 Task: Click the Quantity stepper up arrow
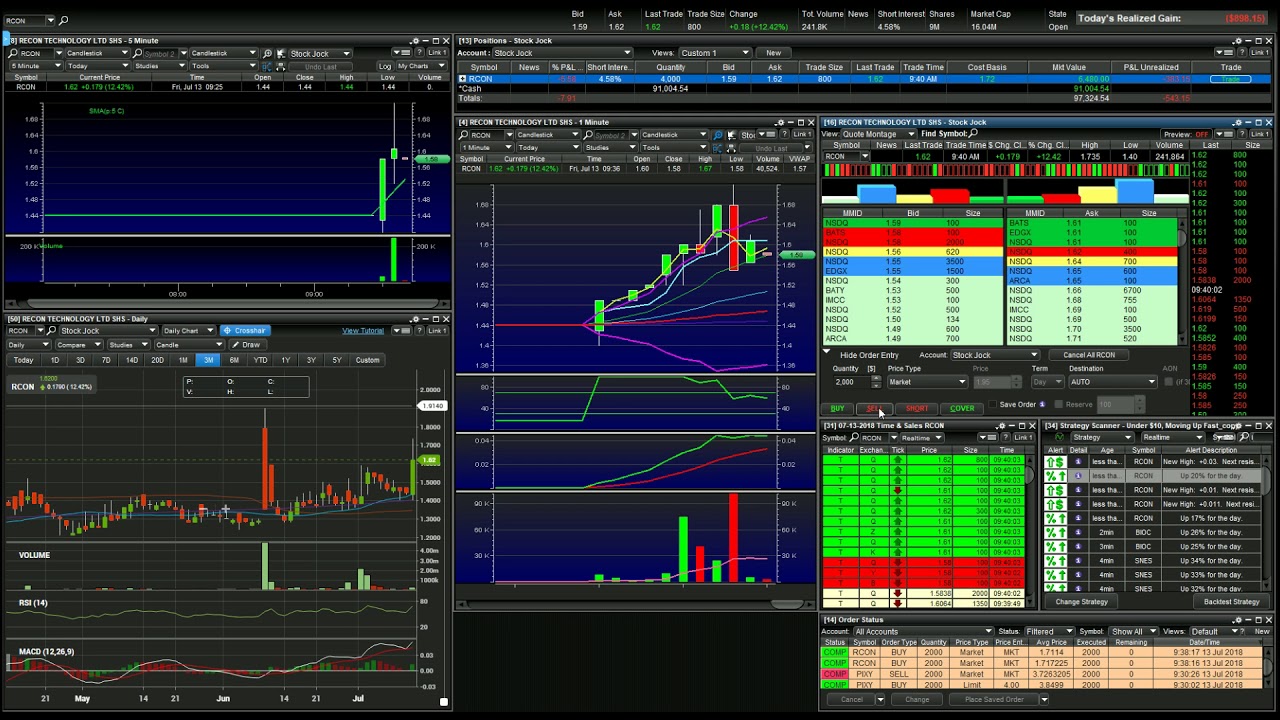point(877,379)
